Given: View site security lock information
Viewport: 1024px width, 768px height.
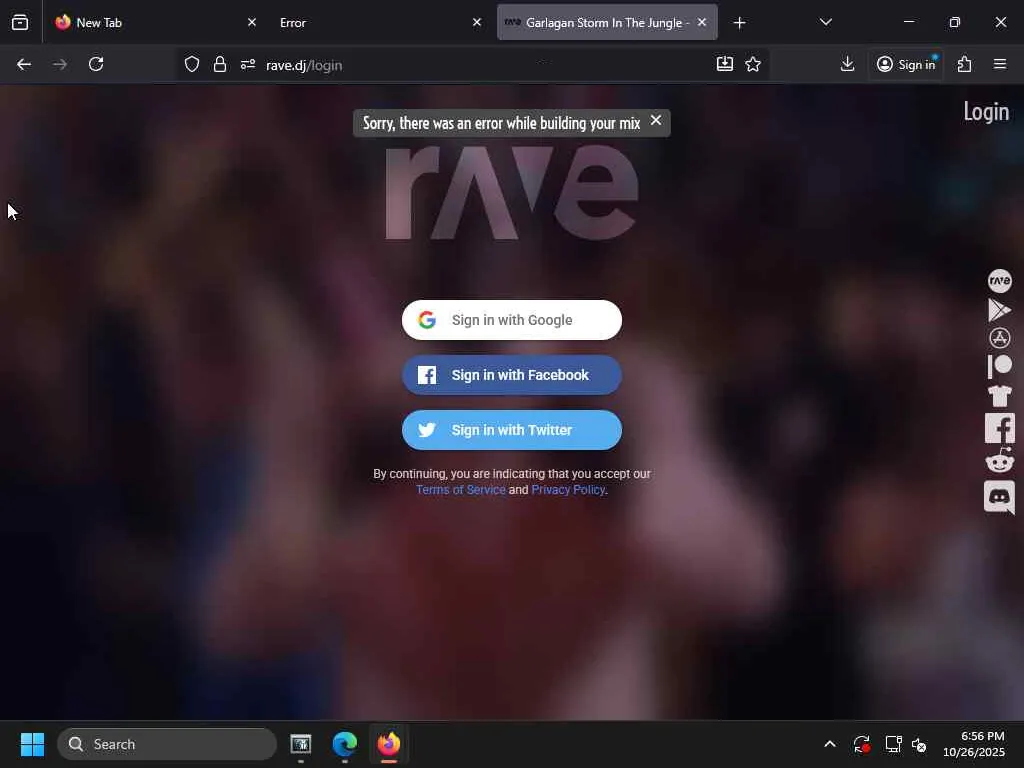Looking at the screenshot, I should 219,64.
